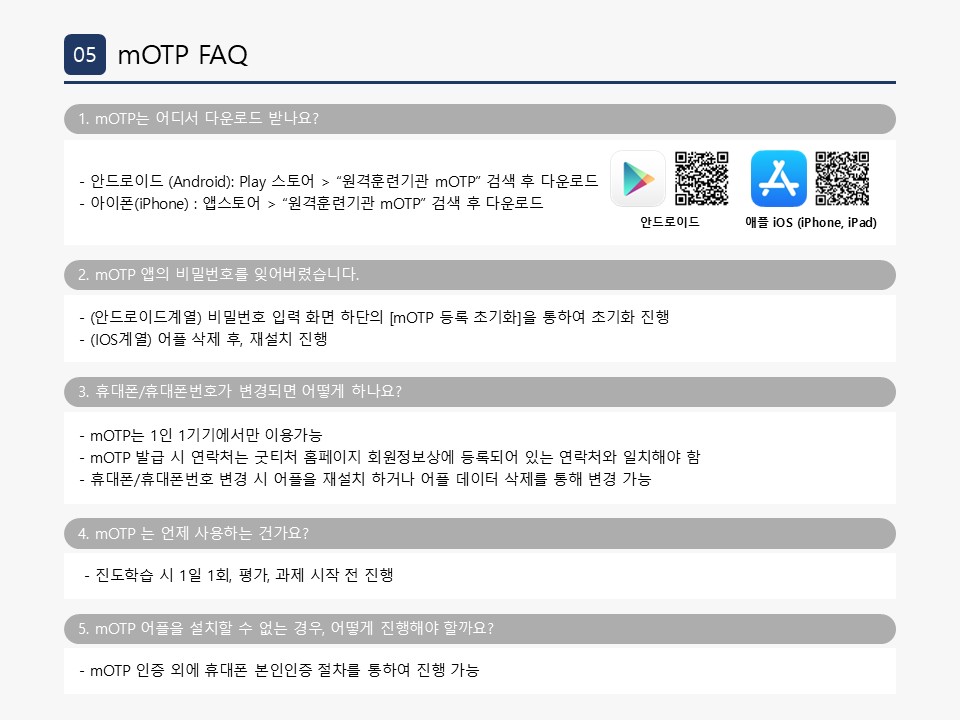The image size is (960, 720).
Task: Select question 2 header about forgotten password
Action: tap(479, 275)
